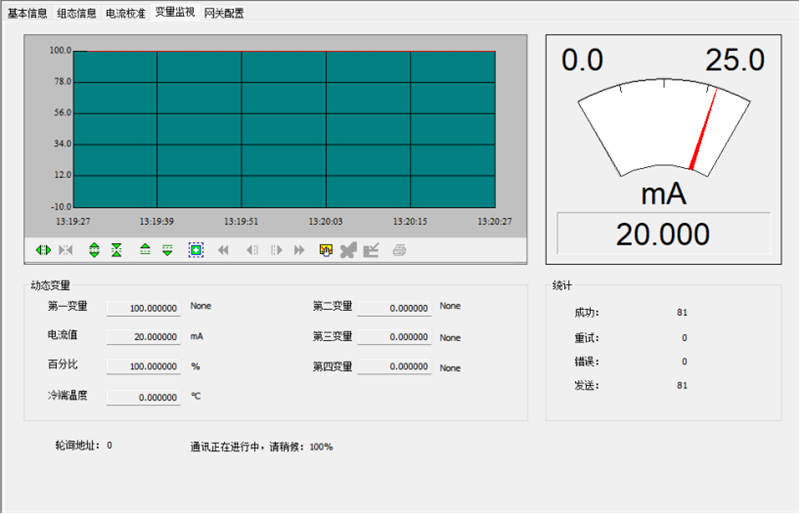The height and width of the screenshot is (514, 800).
Task: Click the mA unit beside 电流值
Action: (x=196, y=336)
